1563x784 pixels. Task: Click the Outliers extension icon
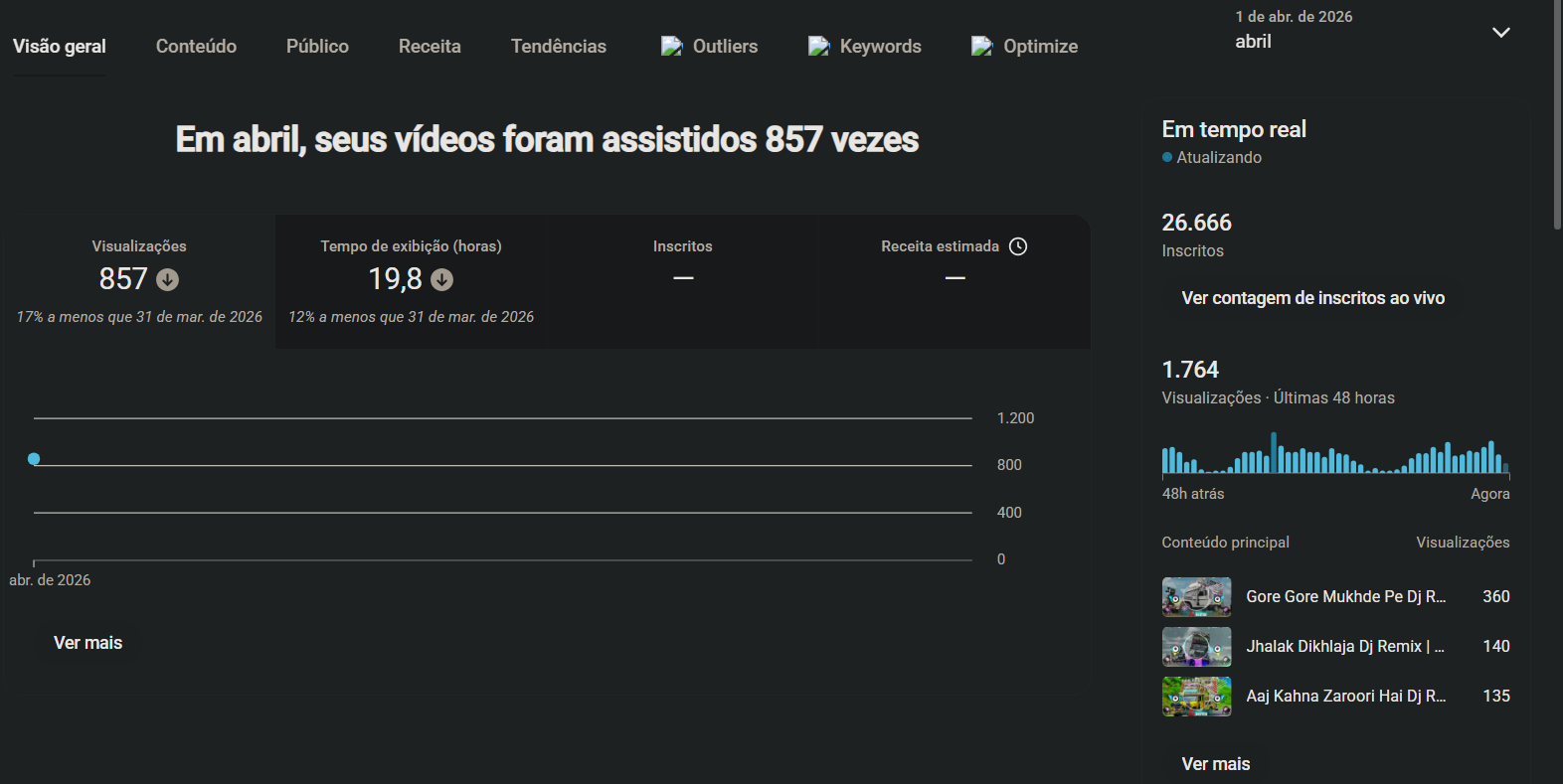pyautogui.click(x=672, y=47)
